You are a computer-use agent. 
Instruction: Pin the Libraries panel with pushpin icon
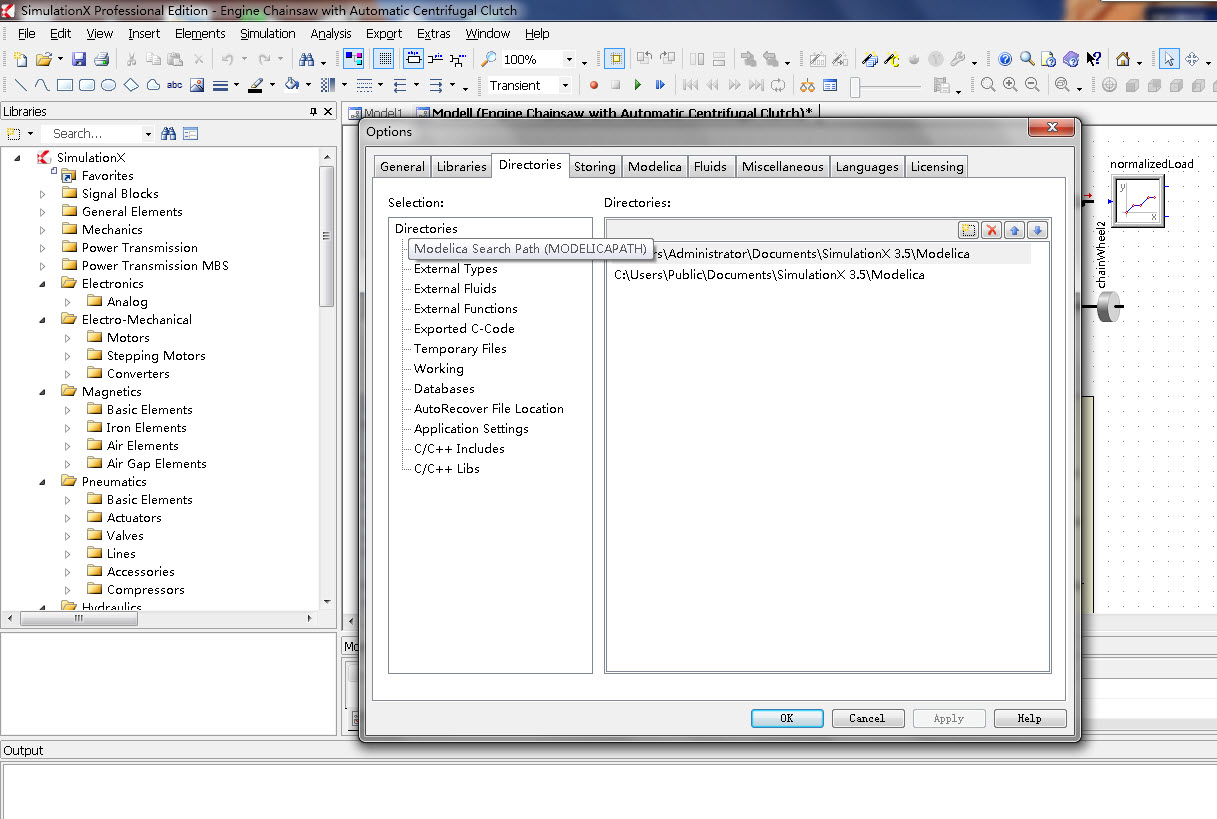point(313,112)
